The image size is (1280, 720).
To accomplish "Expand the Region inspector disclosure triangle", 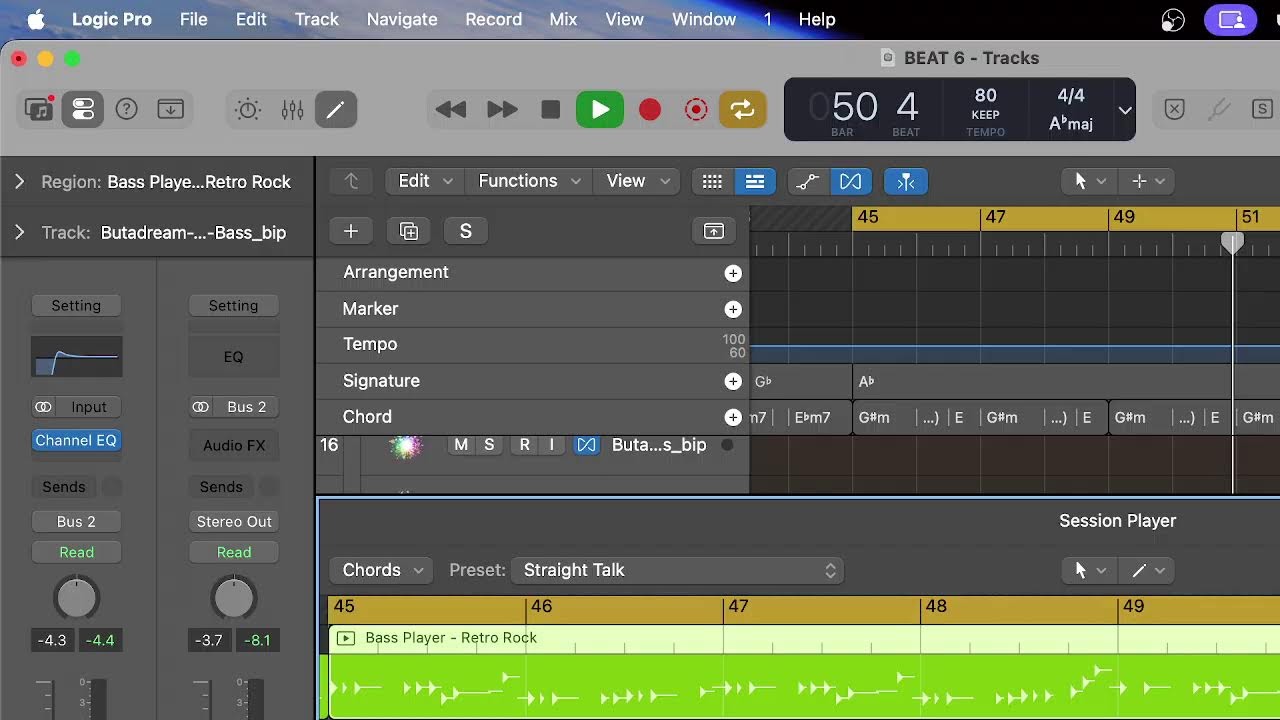I will tap(19, 182).
